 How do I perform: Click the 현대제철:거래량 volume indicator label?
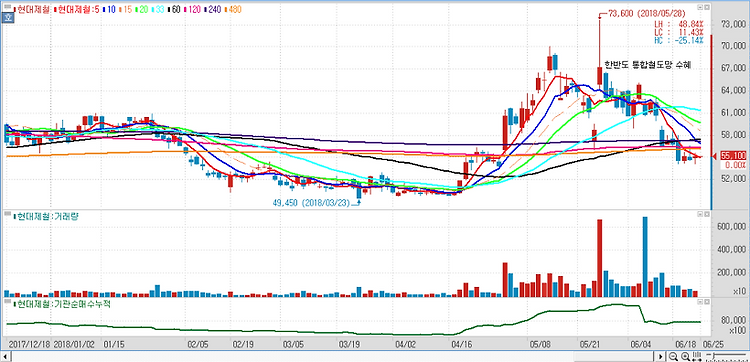click(x=47, y=216)
